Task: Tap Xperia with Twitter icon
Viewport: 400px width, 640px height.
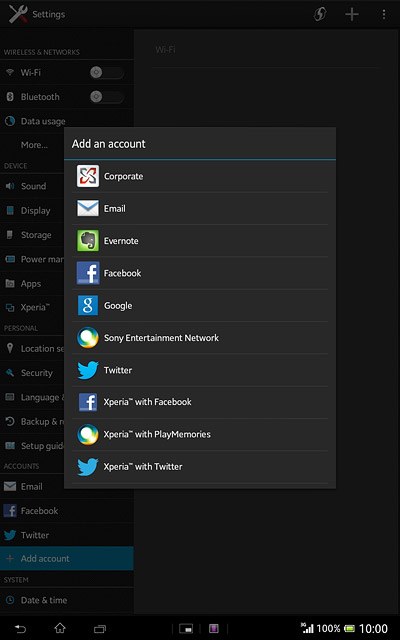Action: (88, 467)
